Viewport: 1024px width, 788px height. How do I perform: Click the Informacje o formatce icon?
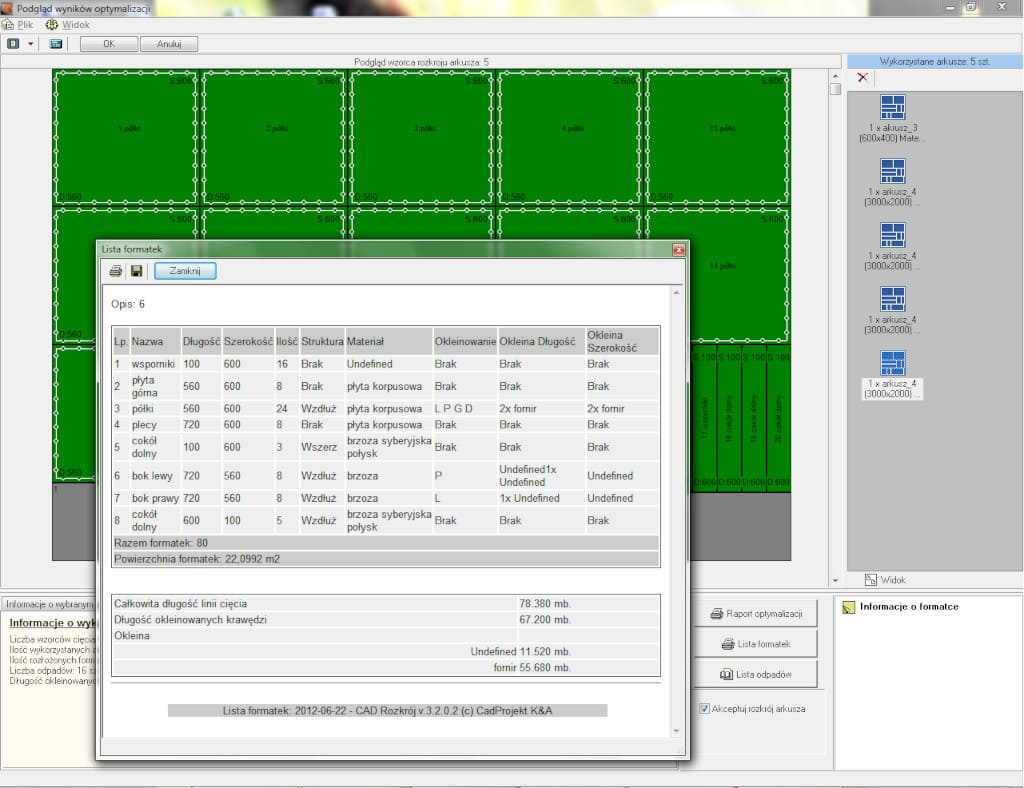849,607
